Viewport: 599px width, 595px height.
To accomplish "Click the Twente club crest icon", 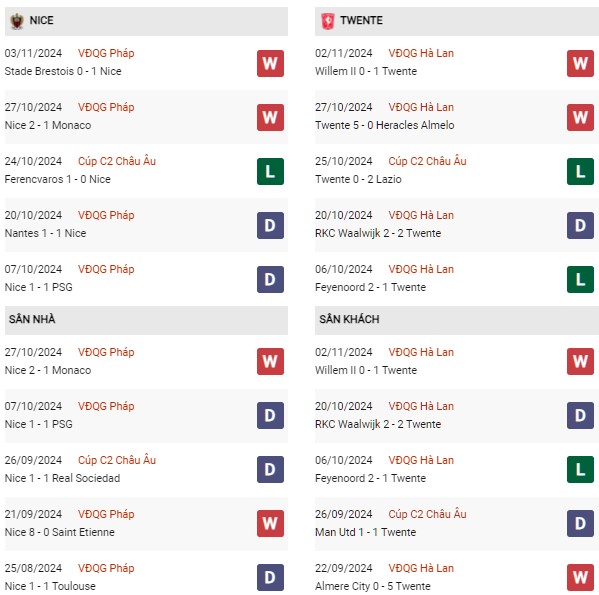I will click(x=327, y=21).
